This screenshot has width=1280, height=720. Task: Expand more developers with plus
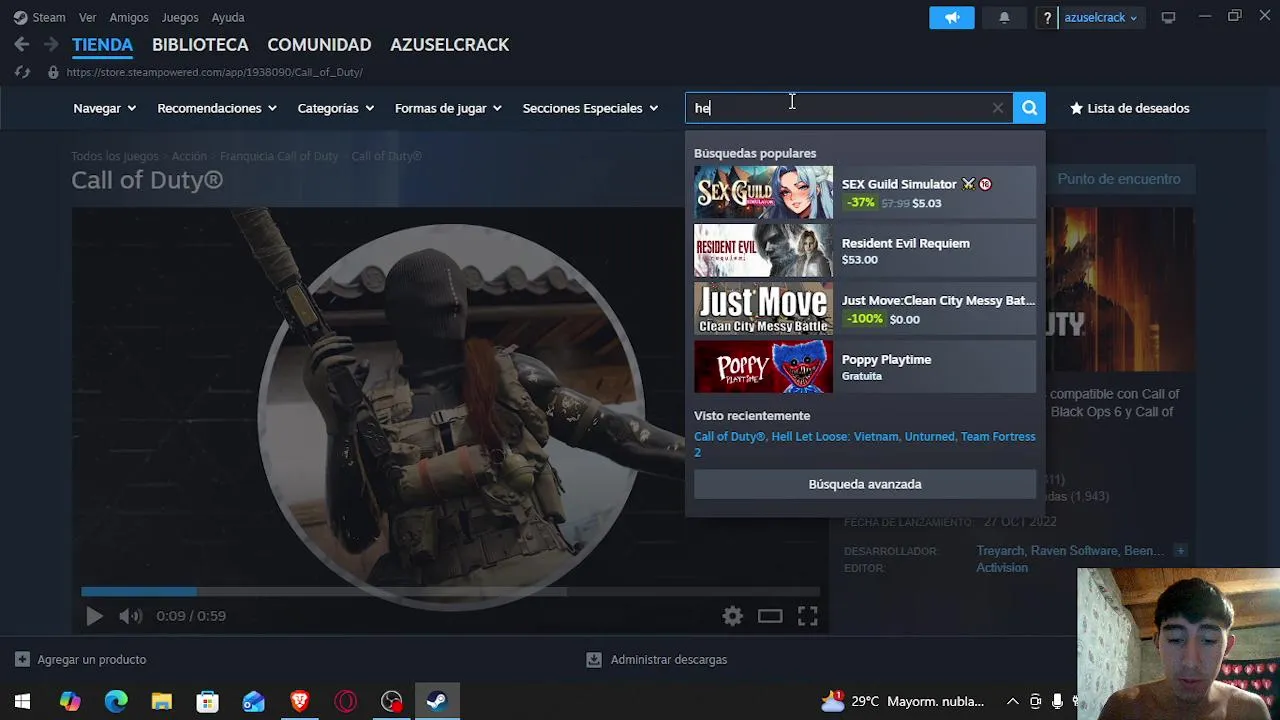[1180, 550]
